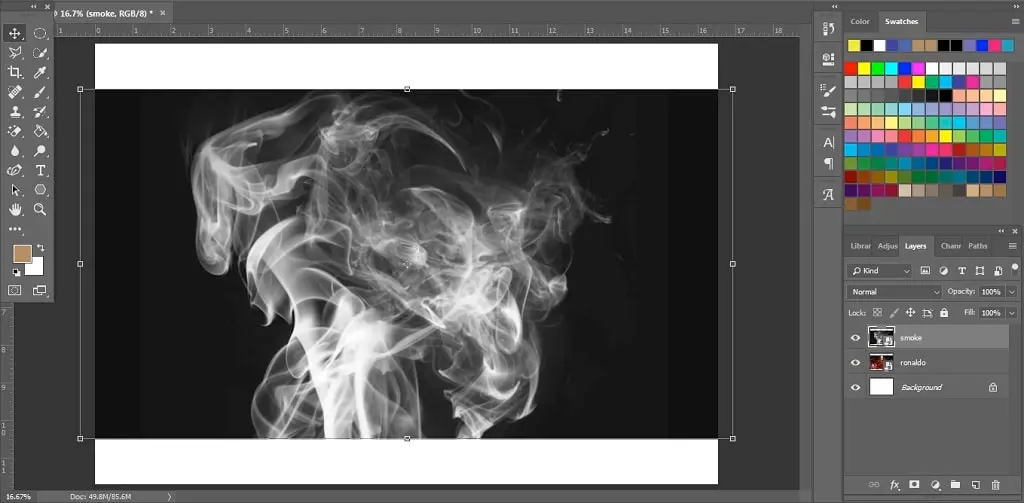Open the Kind filter dropdown

pyautogui.click(x=879, y=270)
